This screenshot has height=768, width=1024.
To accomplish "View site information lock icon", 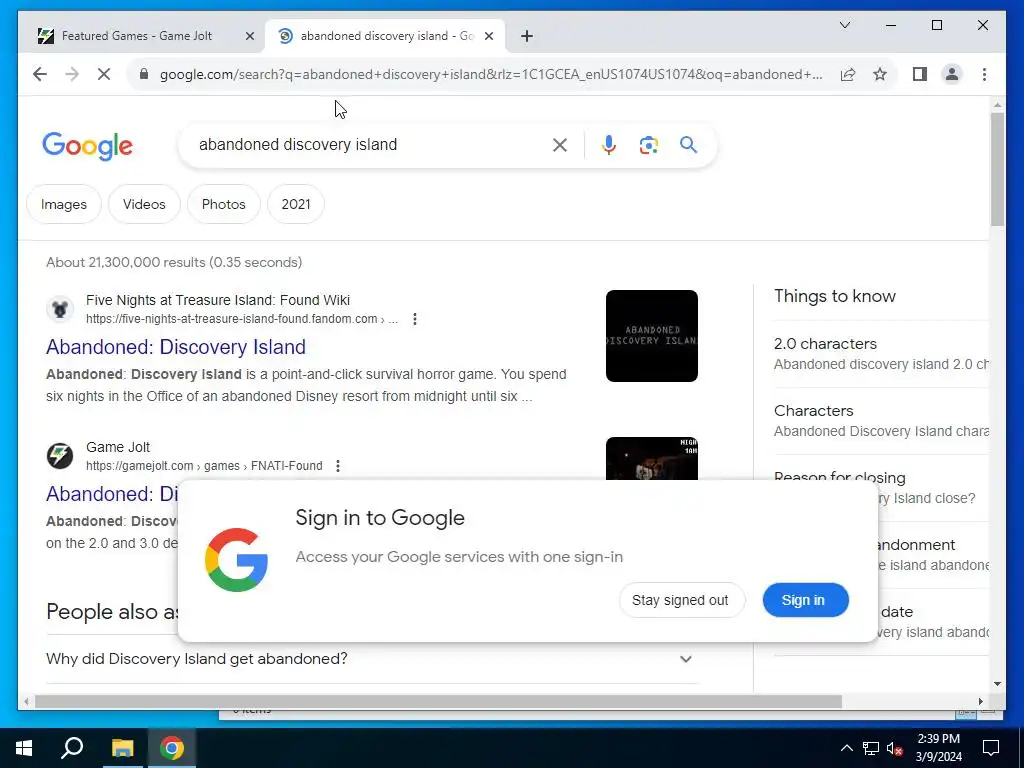I will click(144, 74).
